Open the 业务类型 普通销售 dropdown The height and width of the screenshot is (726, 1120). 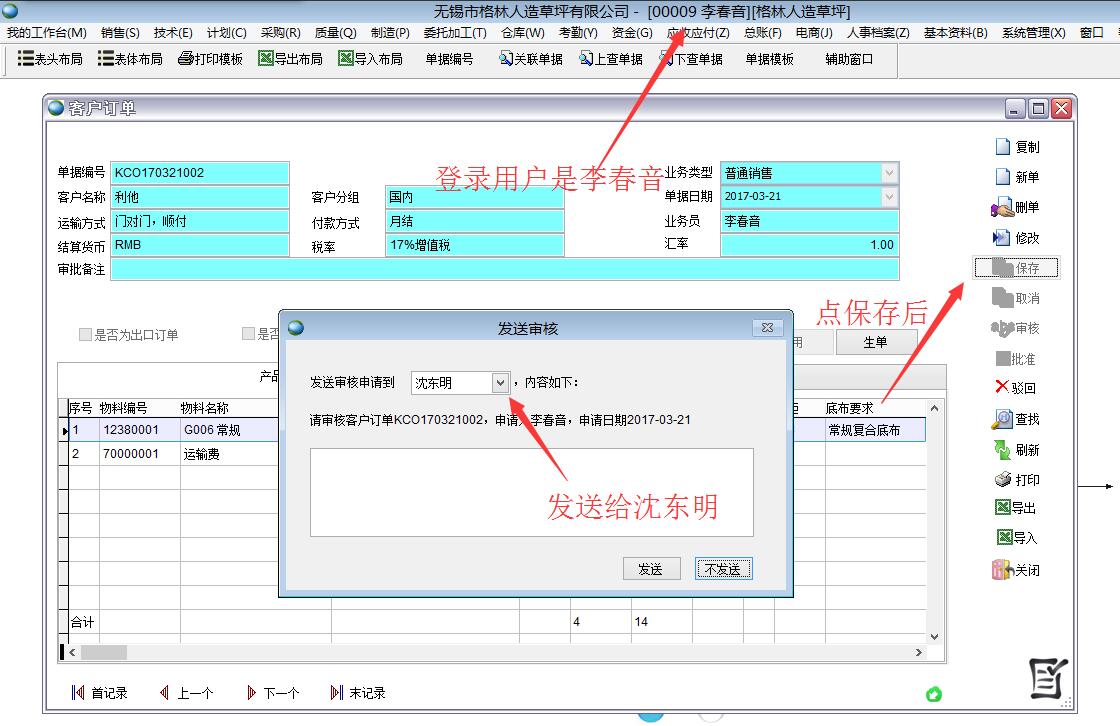coord(889,173)
